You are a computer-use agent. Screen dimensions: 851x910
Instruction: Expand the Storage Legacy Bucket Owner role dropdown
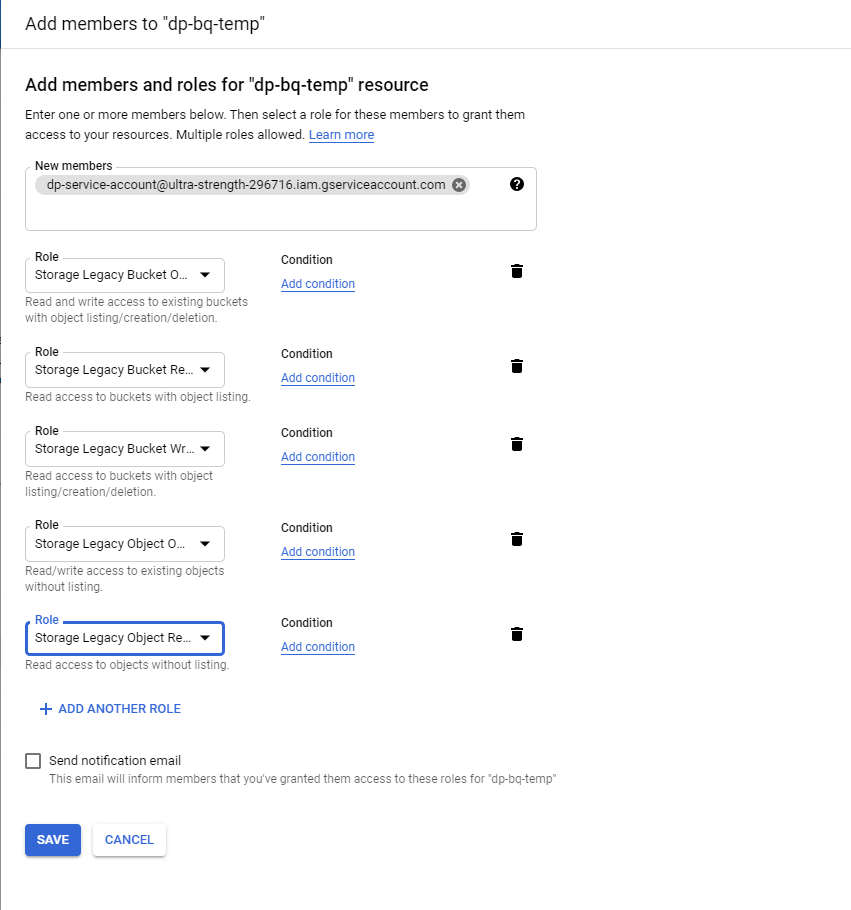point(125,275)
